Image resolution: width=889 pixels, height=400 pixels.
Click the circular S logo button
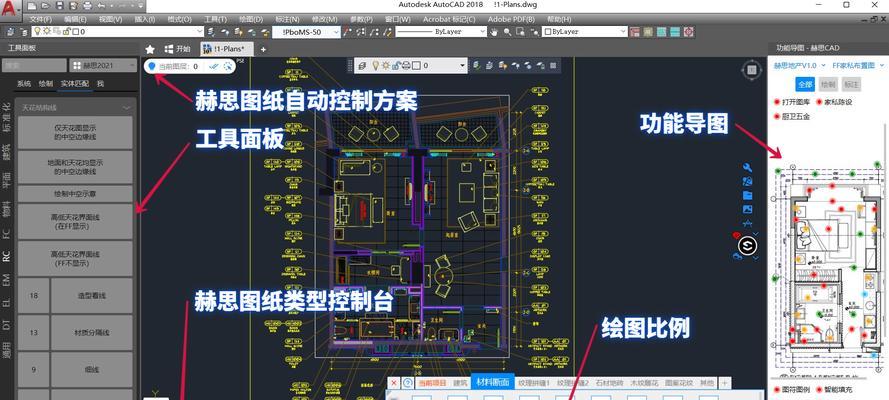(x=747, y=245)
